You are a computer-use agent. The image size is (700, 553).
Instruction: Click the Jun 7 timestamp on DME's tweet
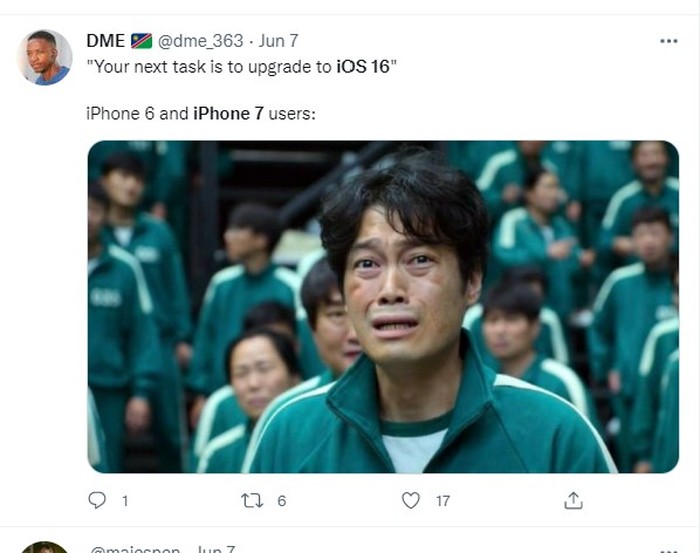[278, 41]
